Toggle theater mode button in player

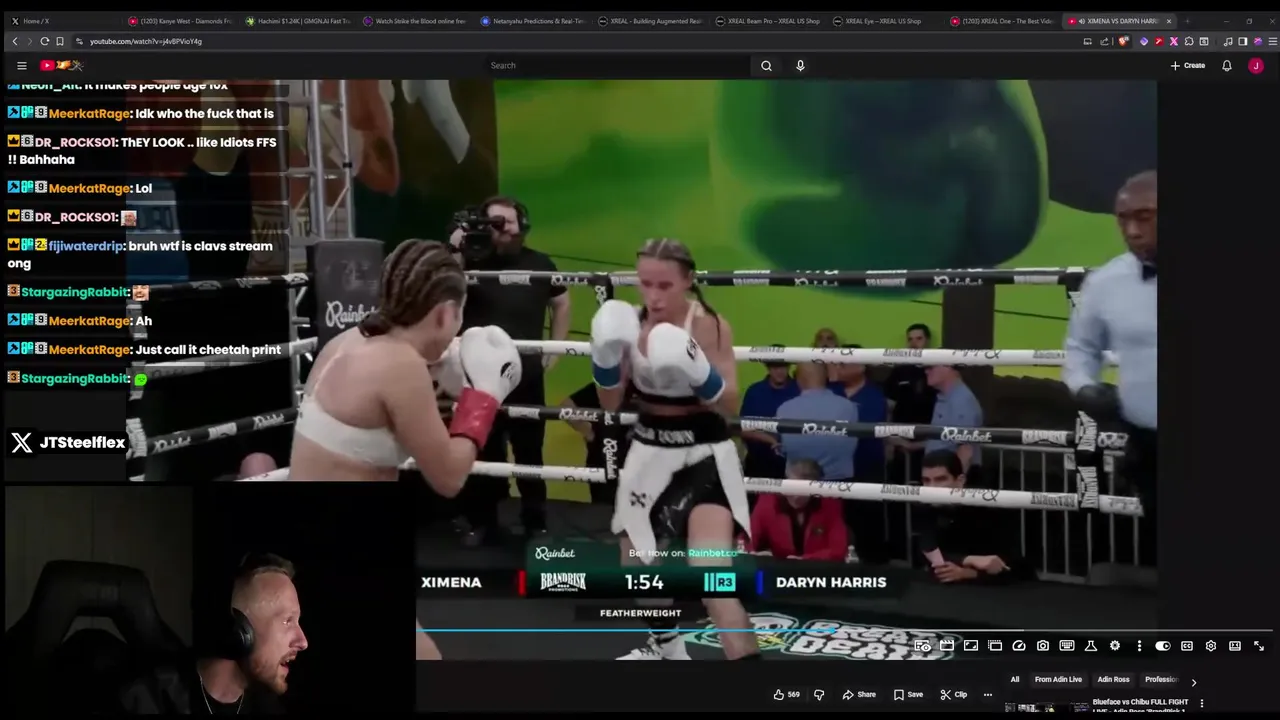[x=1235, y=646]
